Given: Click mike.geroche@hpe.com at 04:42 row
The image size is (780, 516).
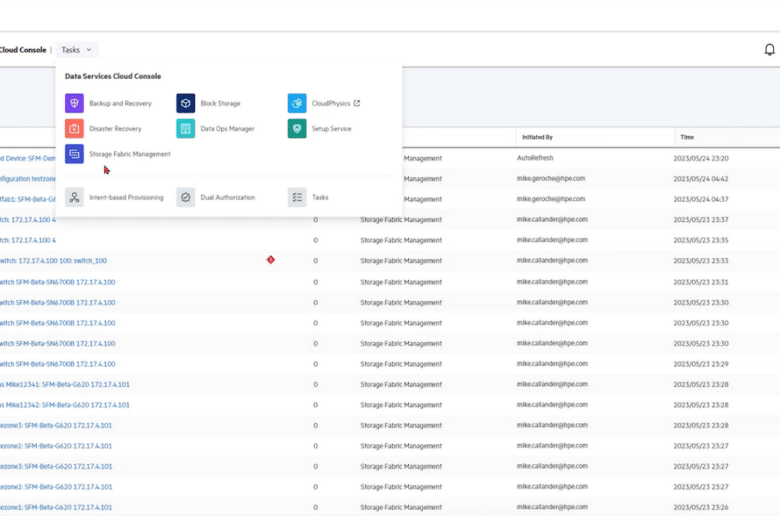Looking at the screenshot, I should click(551, 178).
